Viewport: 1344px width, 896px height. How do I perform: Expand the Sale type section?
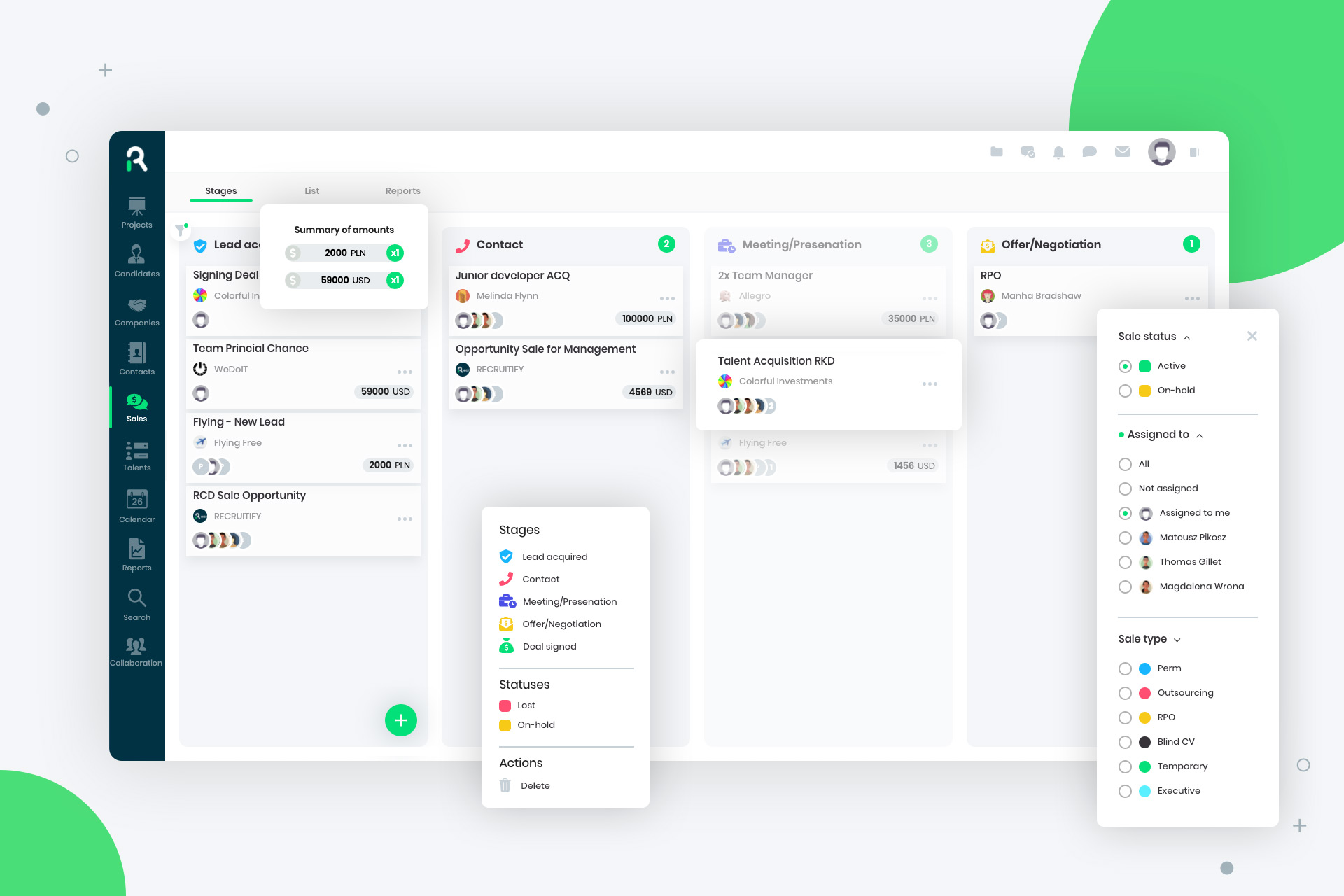[x=1175, y=639]
